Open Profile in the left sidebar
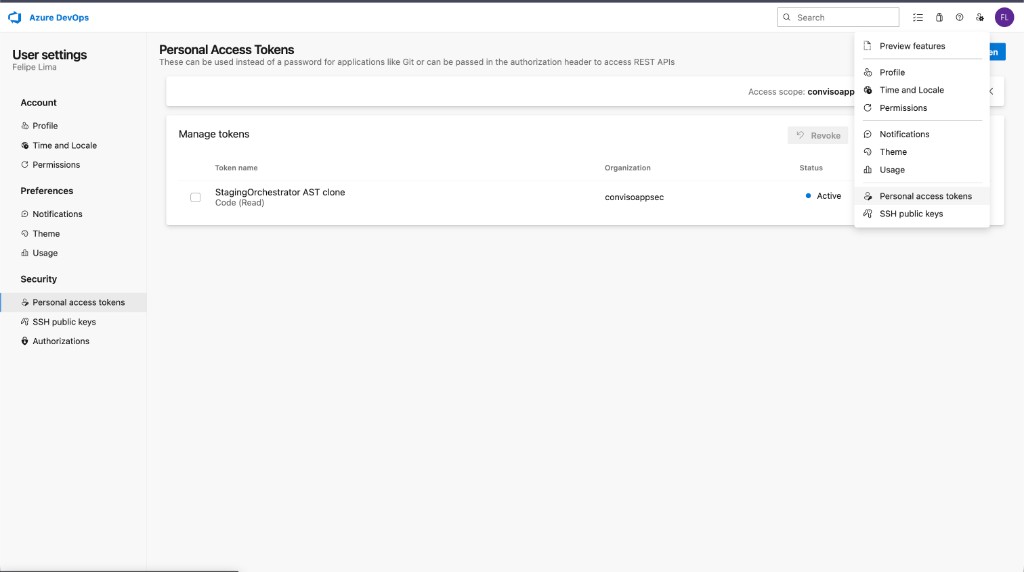The width and height of the screenshot is (1024, 572). click(73, 125)
